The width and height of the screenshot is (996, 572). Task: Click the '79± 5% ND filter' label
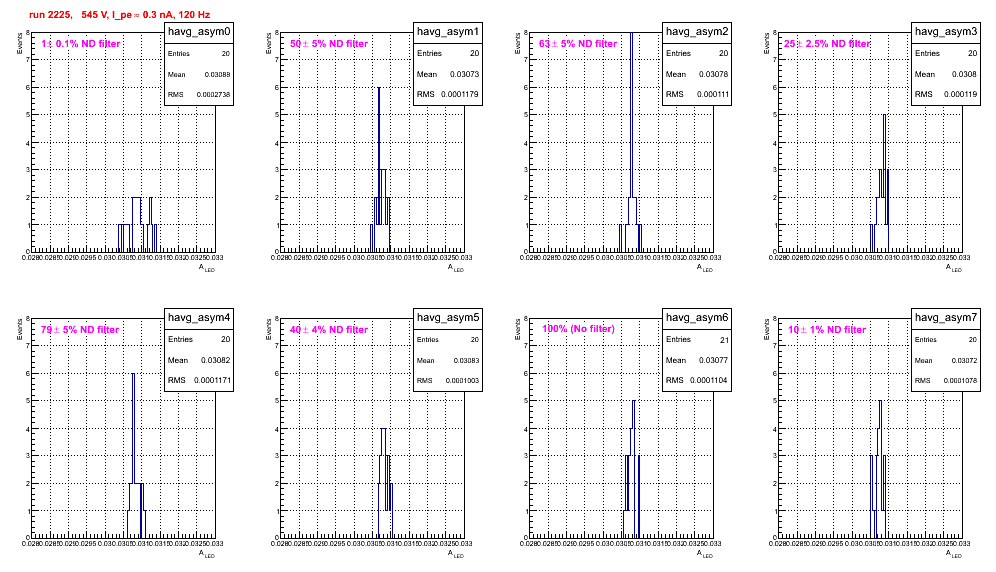tap(80, 330)
